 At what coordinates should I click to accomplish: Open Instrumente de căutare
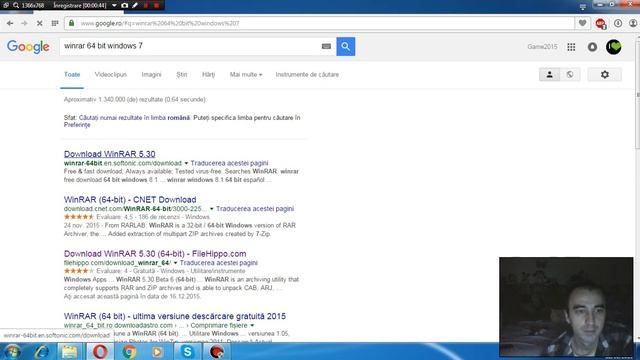[307, 75]
